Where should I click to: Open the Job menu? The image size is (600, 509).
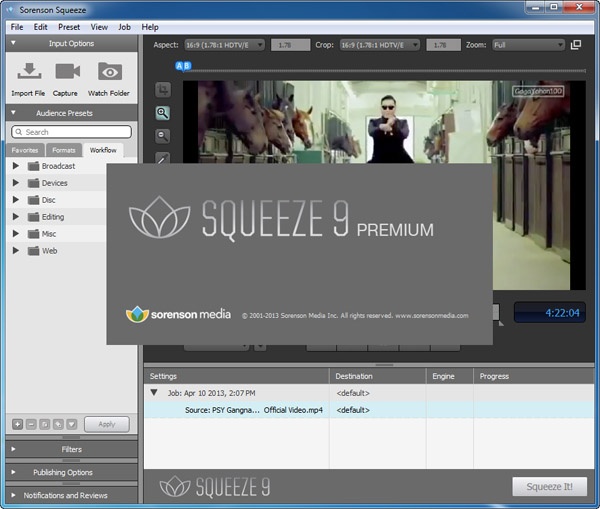(x=124, y=27)
